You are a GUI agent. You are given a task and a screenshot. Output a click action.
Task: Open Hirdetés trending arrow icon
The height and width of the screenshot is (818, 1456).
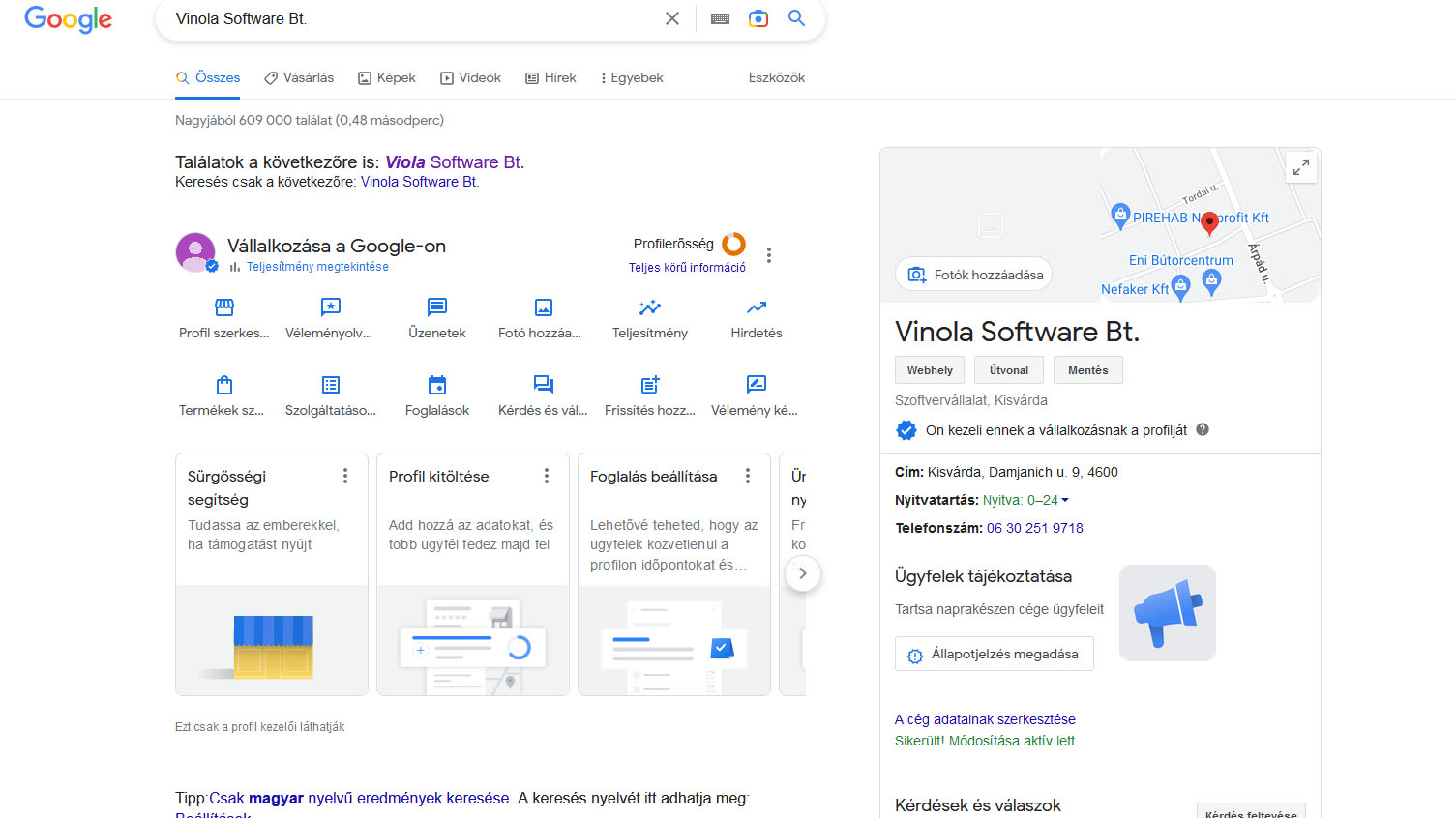757,307
